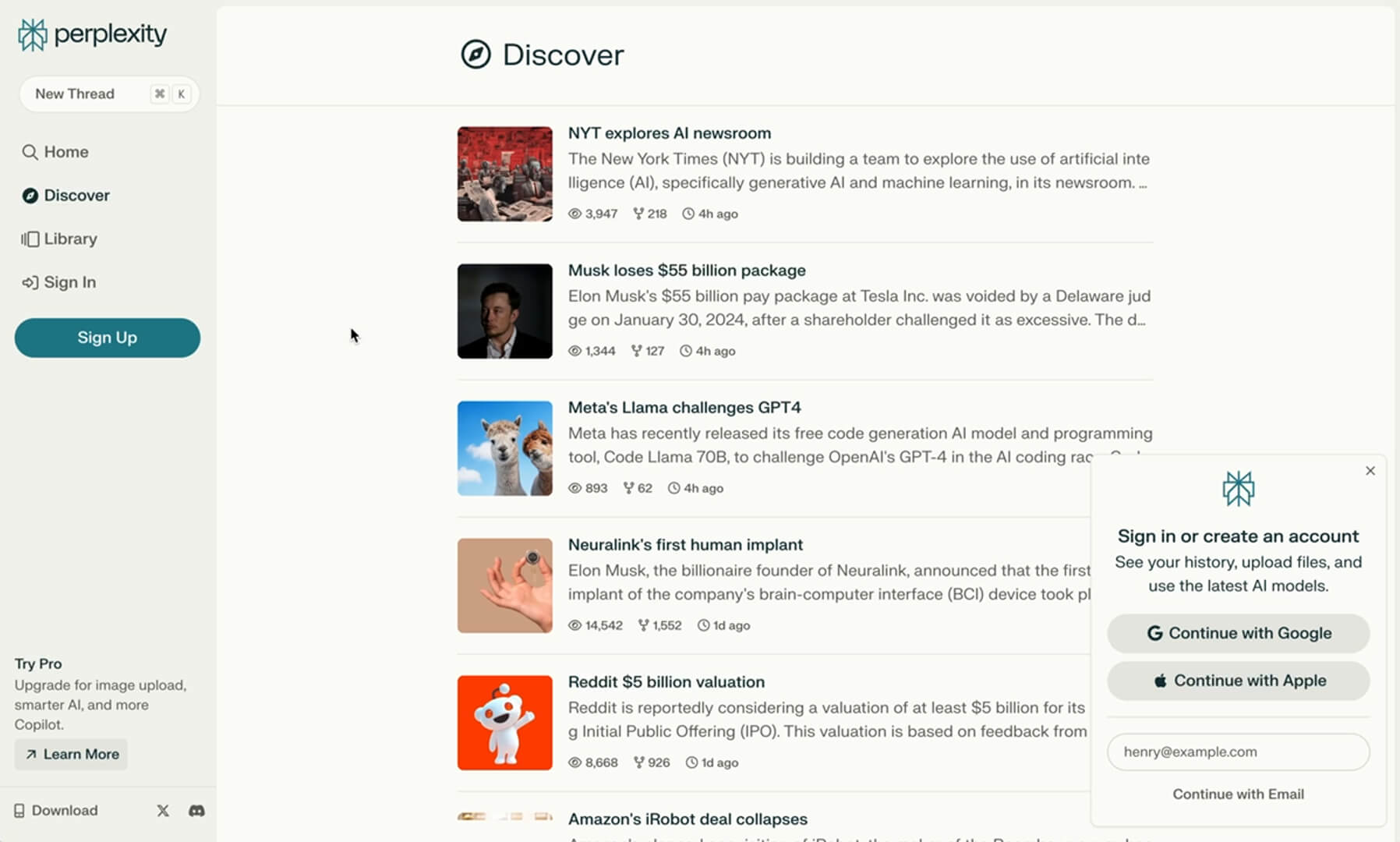Click the Discover compass icon in the sidebar
This screenshot has width=1400, height=842.
point(29,195)
